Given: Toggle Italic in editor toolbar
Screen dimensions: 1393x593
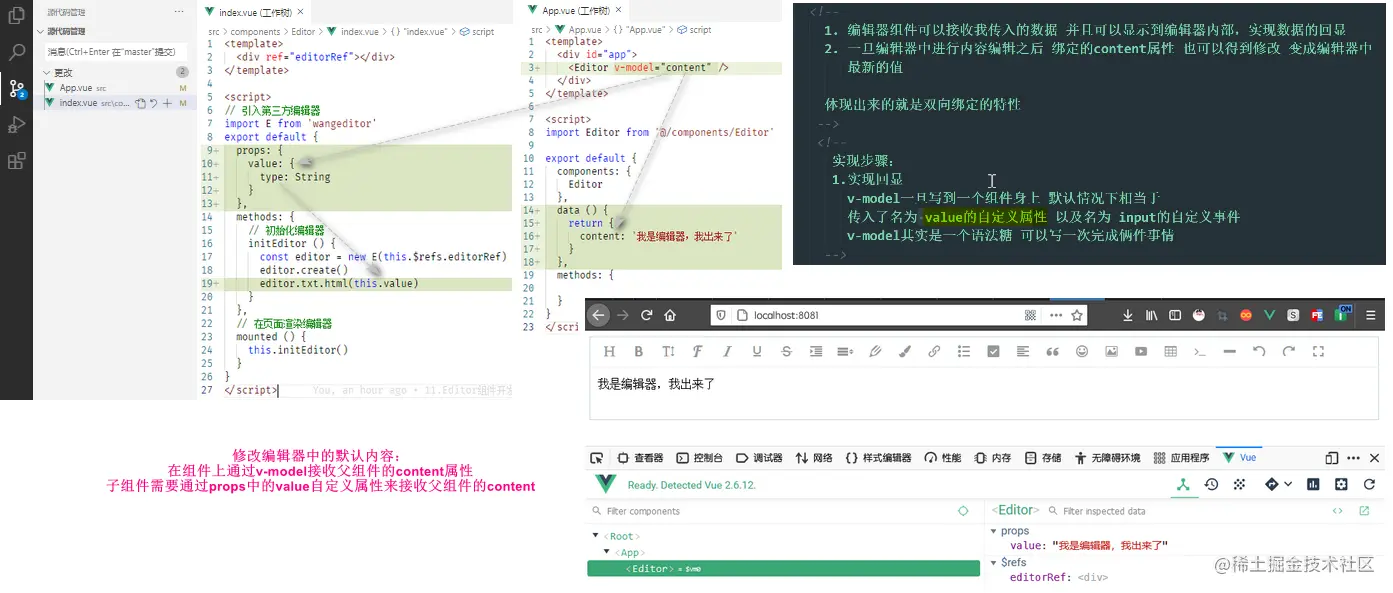Looking at the screenshot, I should (727, 352).
